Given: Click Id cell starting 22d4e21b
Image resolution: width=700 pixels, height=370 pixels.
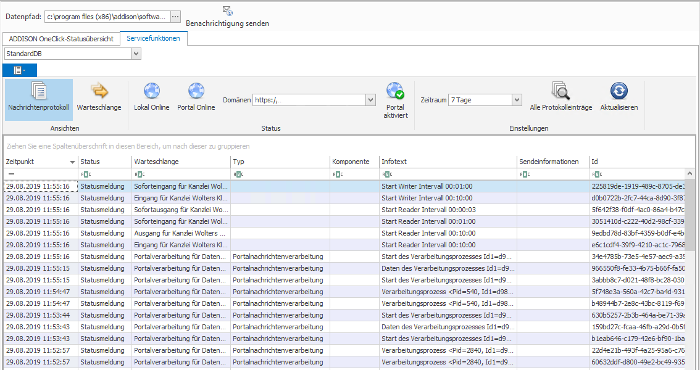Looking at the screenshot, I should click(637, 350).
